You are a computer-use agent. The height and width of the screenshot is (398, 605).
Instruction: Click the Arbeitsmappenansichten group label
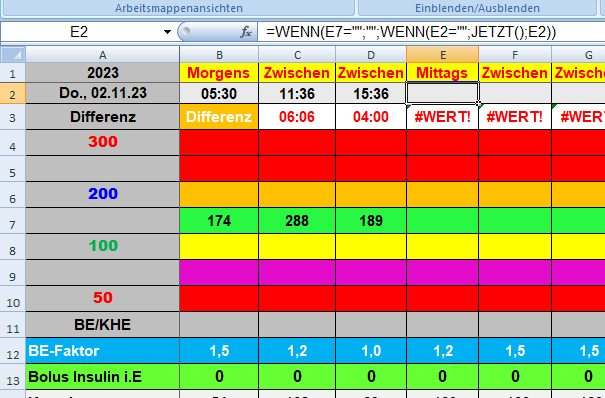tap(179, 8)
